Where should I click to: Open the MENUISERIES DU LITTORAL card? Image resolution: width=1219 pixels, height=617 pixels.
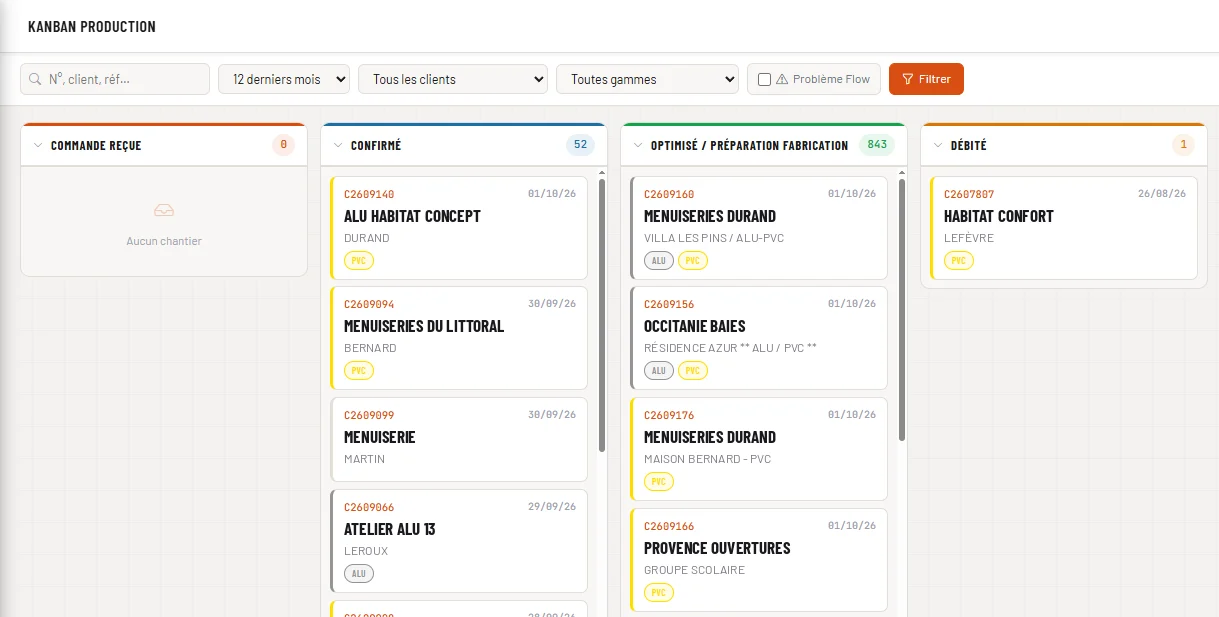[459, 338]
